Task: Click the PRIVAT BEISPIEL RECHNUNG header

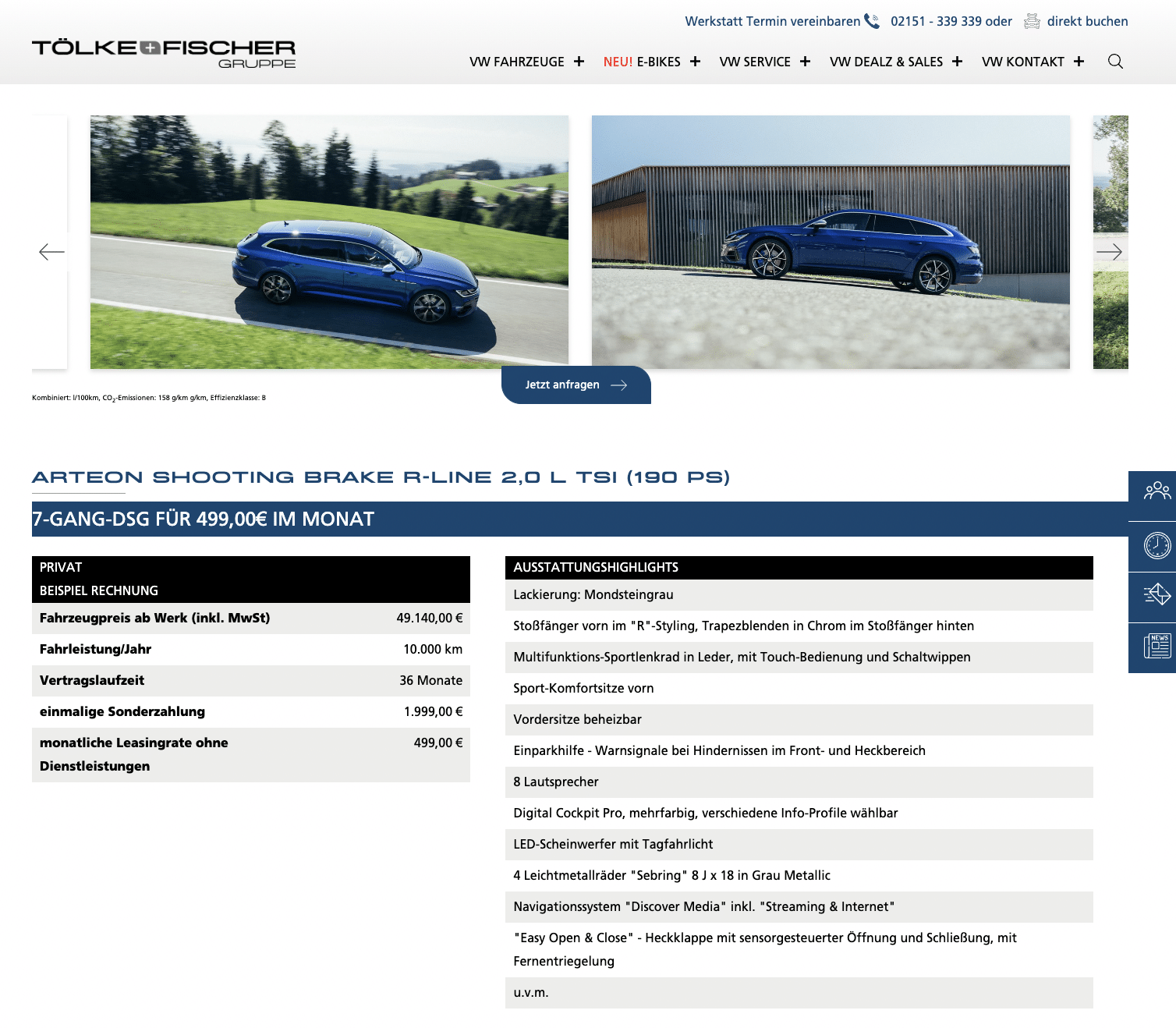Action: click(251, 580)
